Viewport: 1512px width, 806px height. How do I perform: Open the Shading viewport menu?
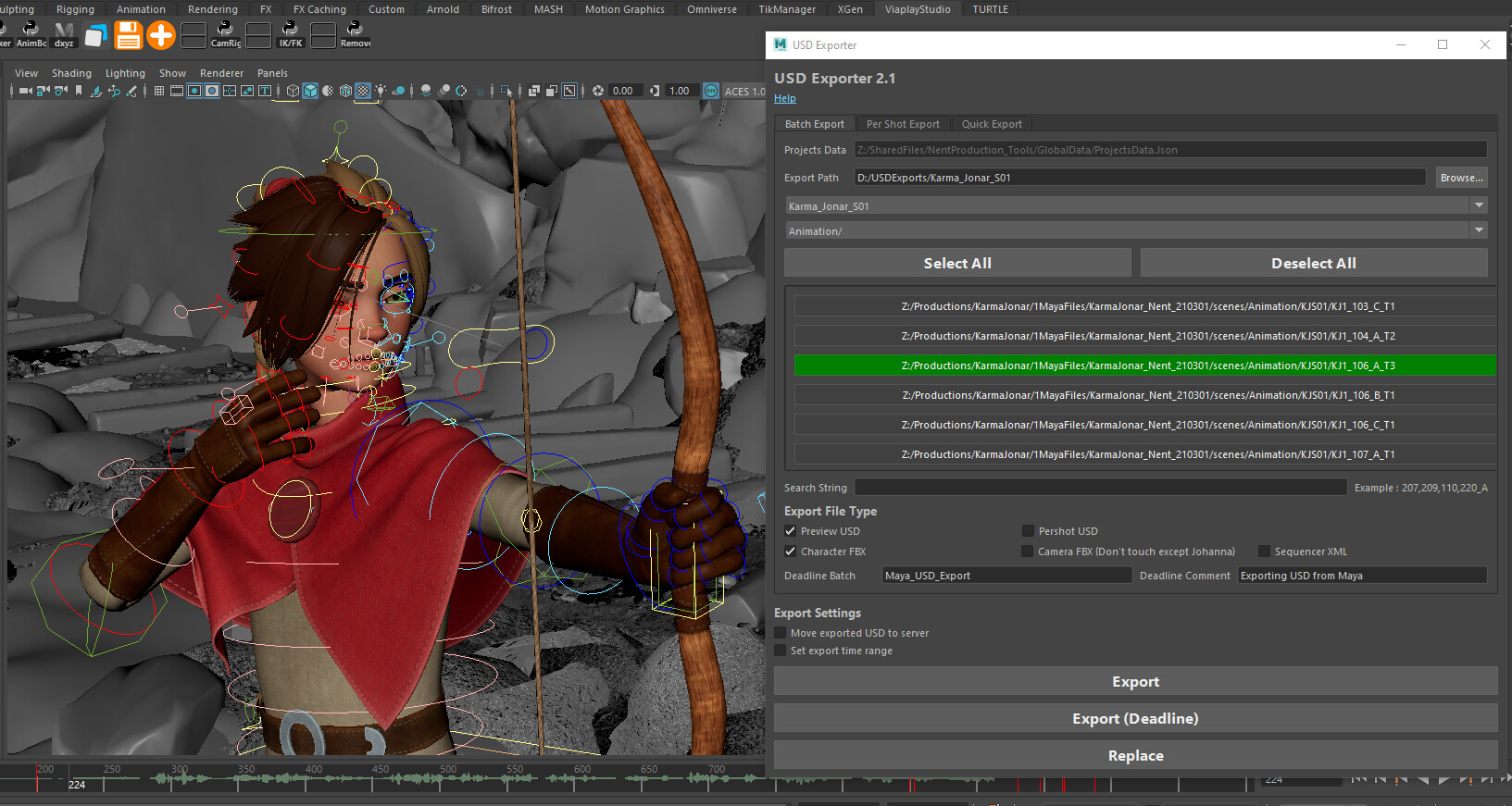click(x=71, y=73)
